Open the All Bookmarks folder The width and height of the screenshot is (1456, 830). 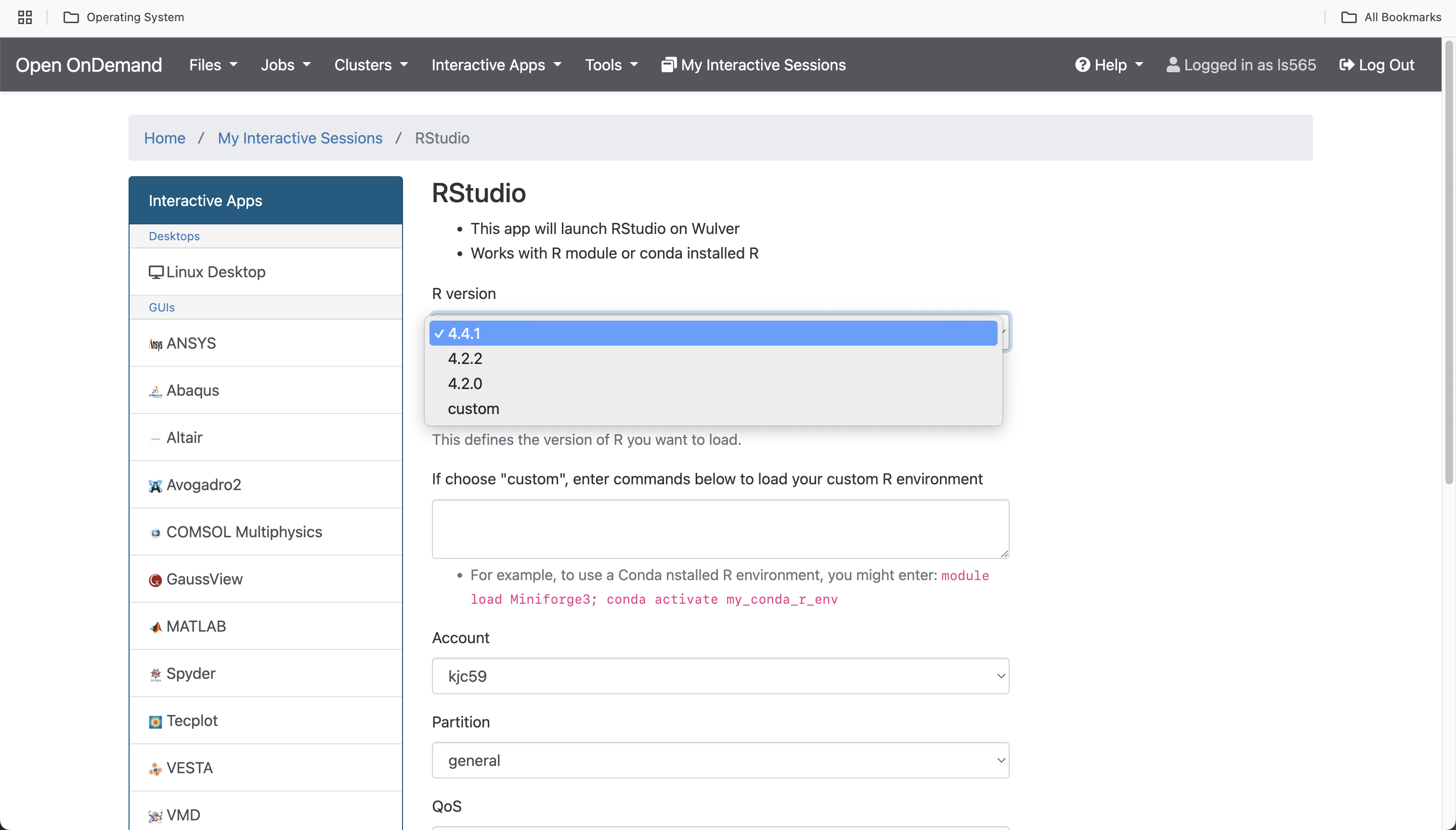(x=1391, y=17)
